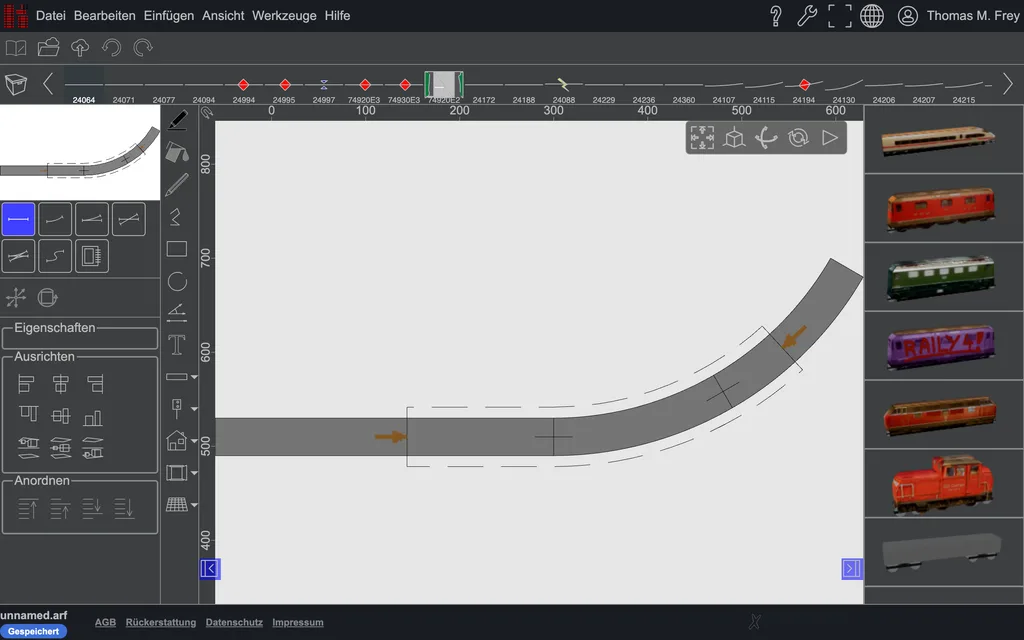Select the paint bucket fill tool

click(177, 152)
